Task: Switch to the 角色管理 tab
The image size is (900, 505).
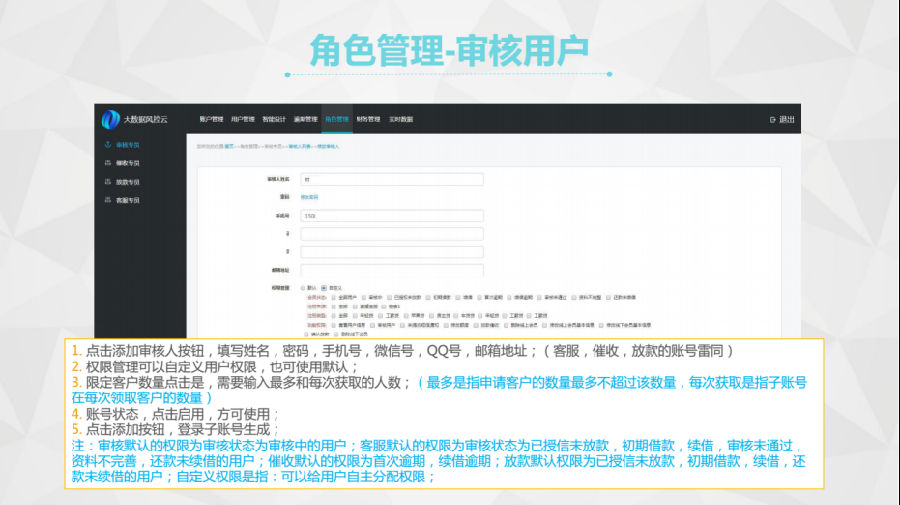Action: 337,119
